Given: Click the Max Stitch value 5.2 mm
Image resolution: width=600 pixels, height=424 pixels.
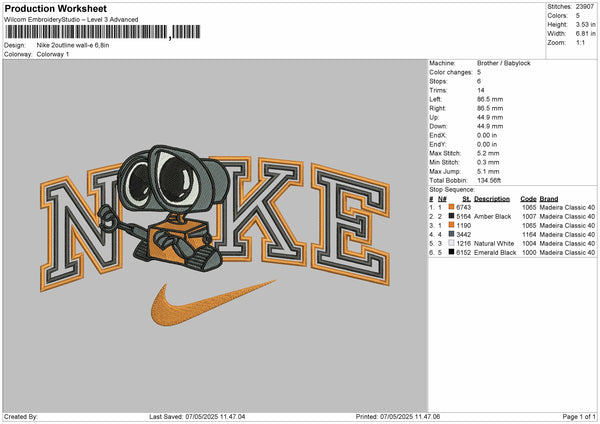Looking at the screenshot, I should pos(488,153).
